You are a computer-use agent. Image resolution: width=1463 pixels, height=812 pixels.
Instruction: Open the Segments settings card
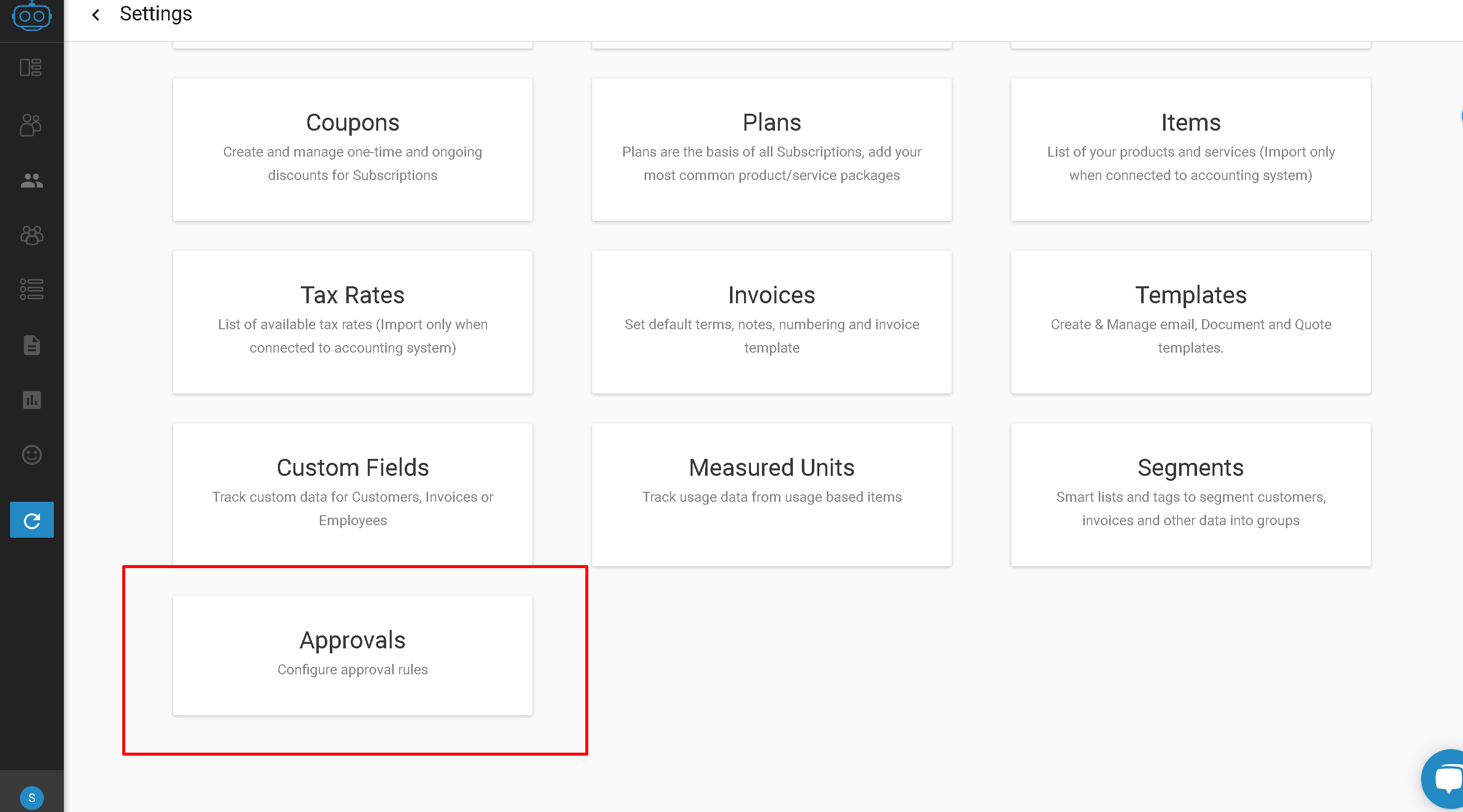pyautogui.click(x=1191, y=495)
